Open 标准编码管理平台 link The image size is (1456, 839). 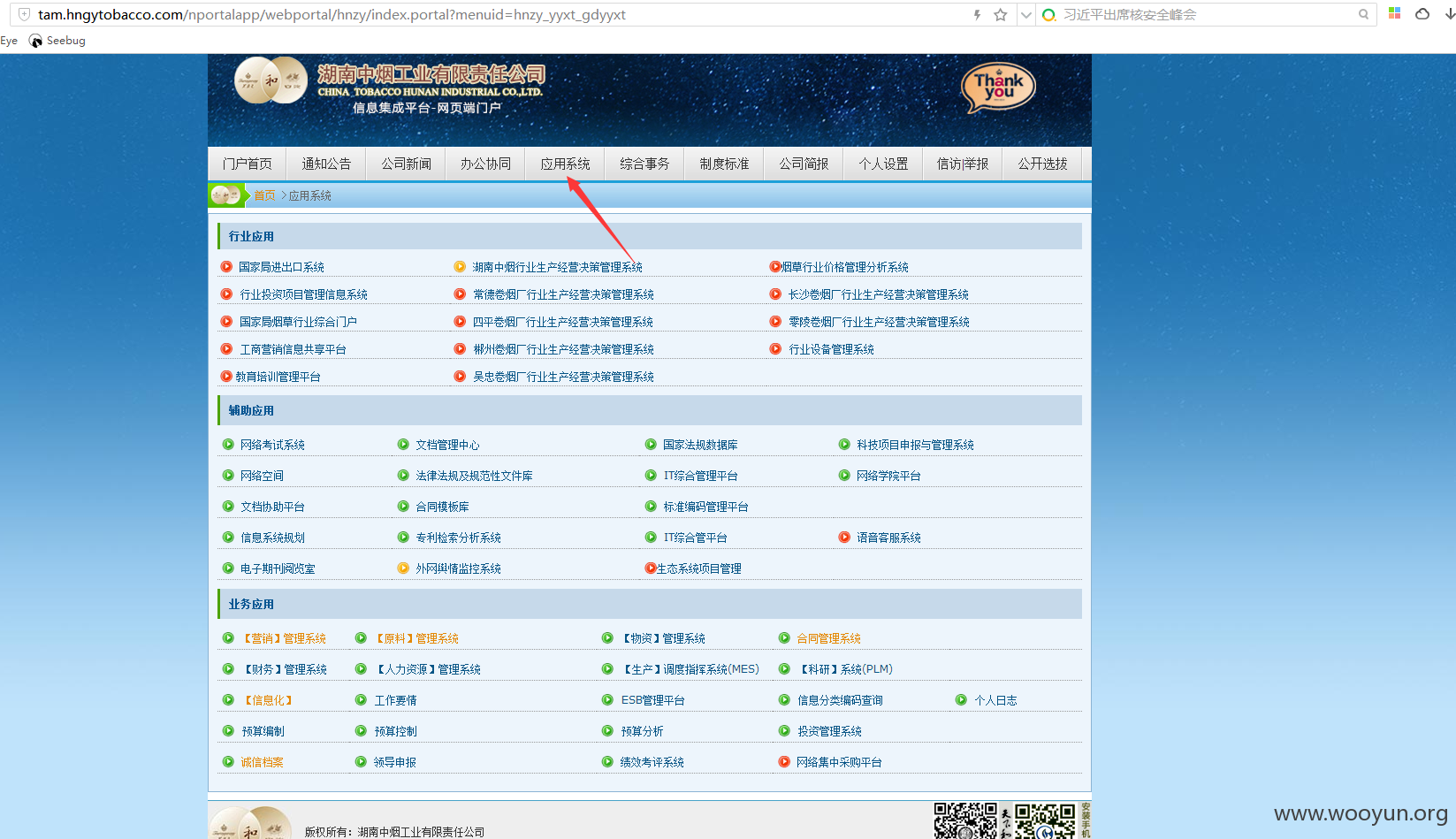coord(705,507)
